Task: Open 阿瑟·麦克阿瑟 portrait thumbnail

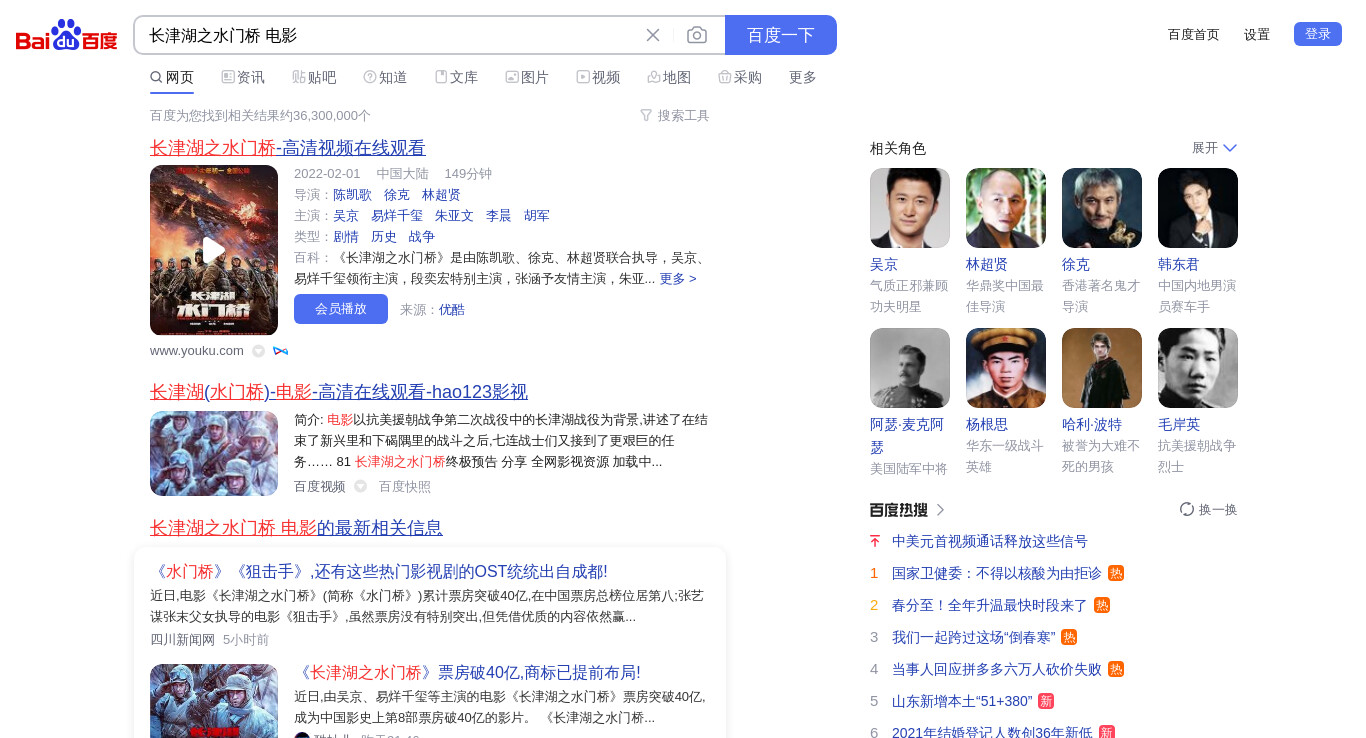Action: coord(910,368)
